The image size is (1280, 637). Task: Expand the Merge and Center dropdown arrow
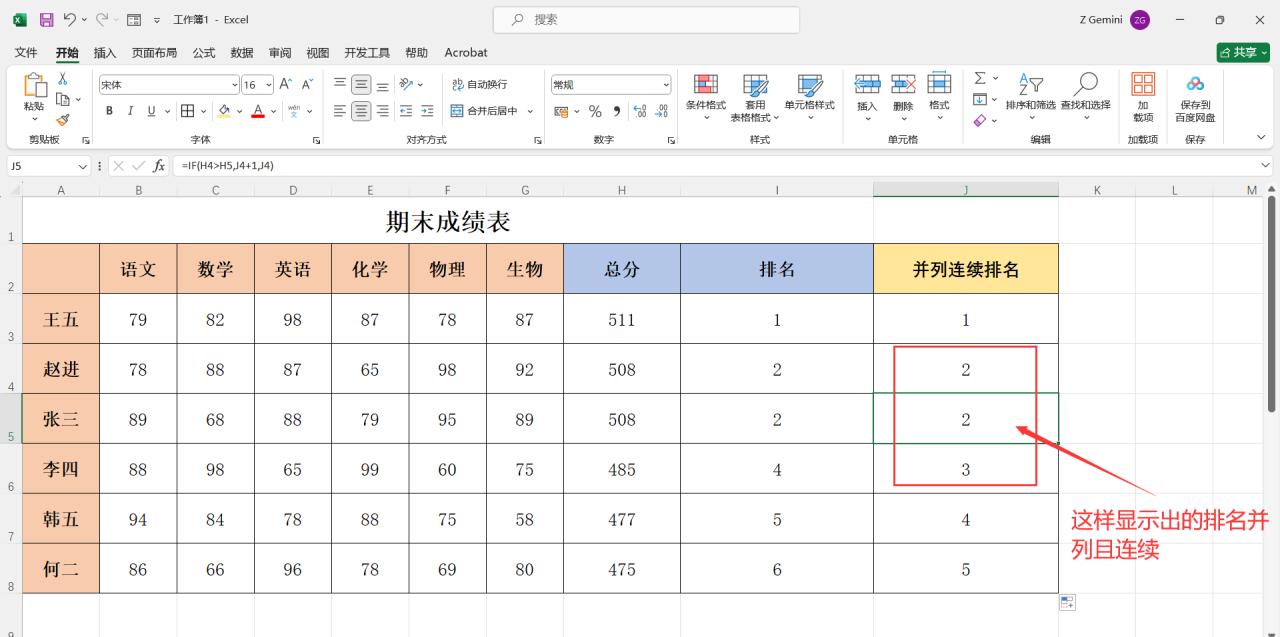[x=530, y=111]
